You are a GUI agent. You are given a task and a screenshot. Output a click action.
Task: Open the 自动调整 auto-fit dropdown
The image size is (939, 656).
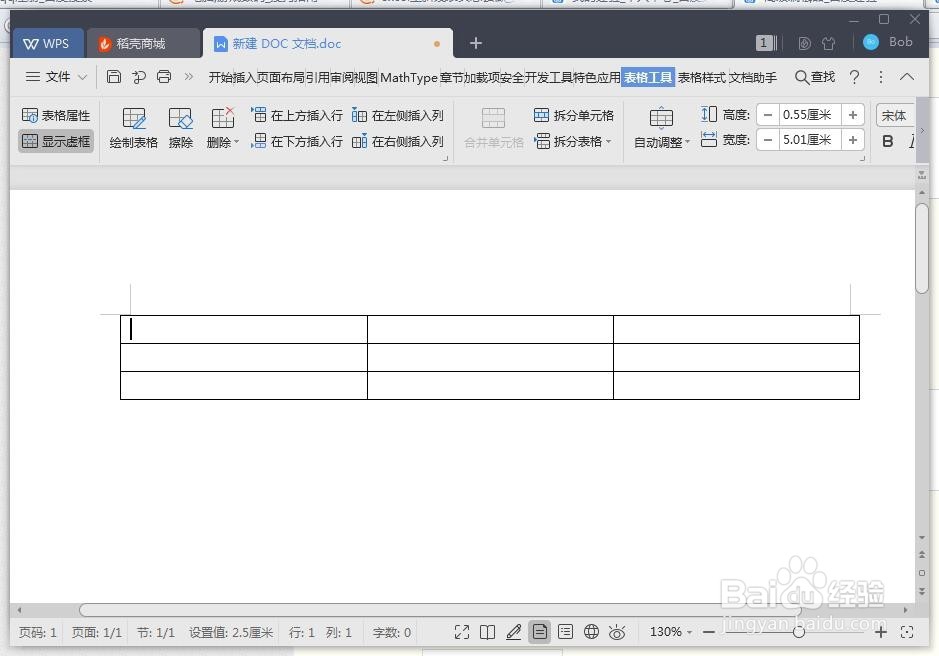point(662,128)
